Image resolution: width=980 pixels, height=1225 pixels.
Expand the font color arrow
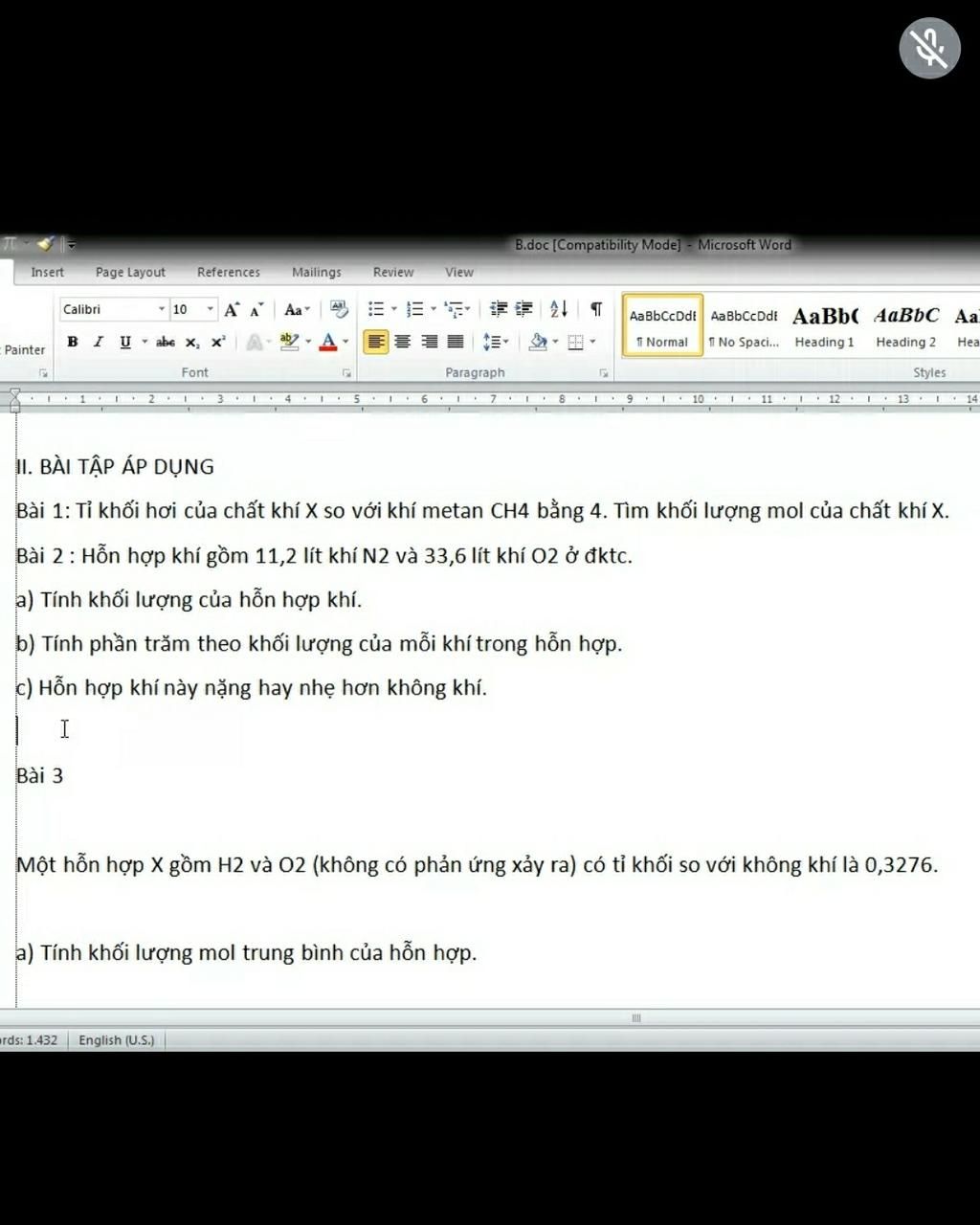coord(345,342)
